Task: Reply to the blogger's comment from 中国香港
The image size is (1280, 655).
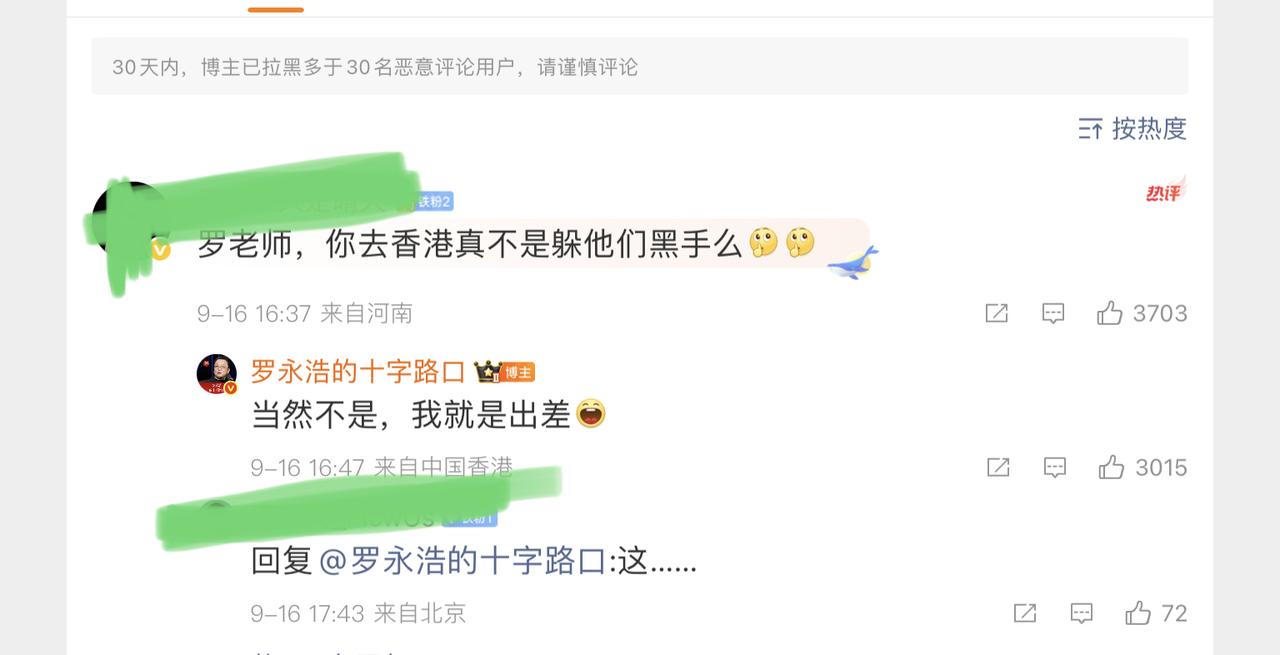Action: coord(1055,467)
